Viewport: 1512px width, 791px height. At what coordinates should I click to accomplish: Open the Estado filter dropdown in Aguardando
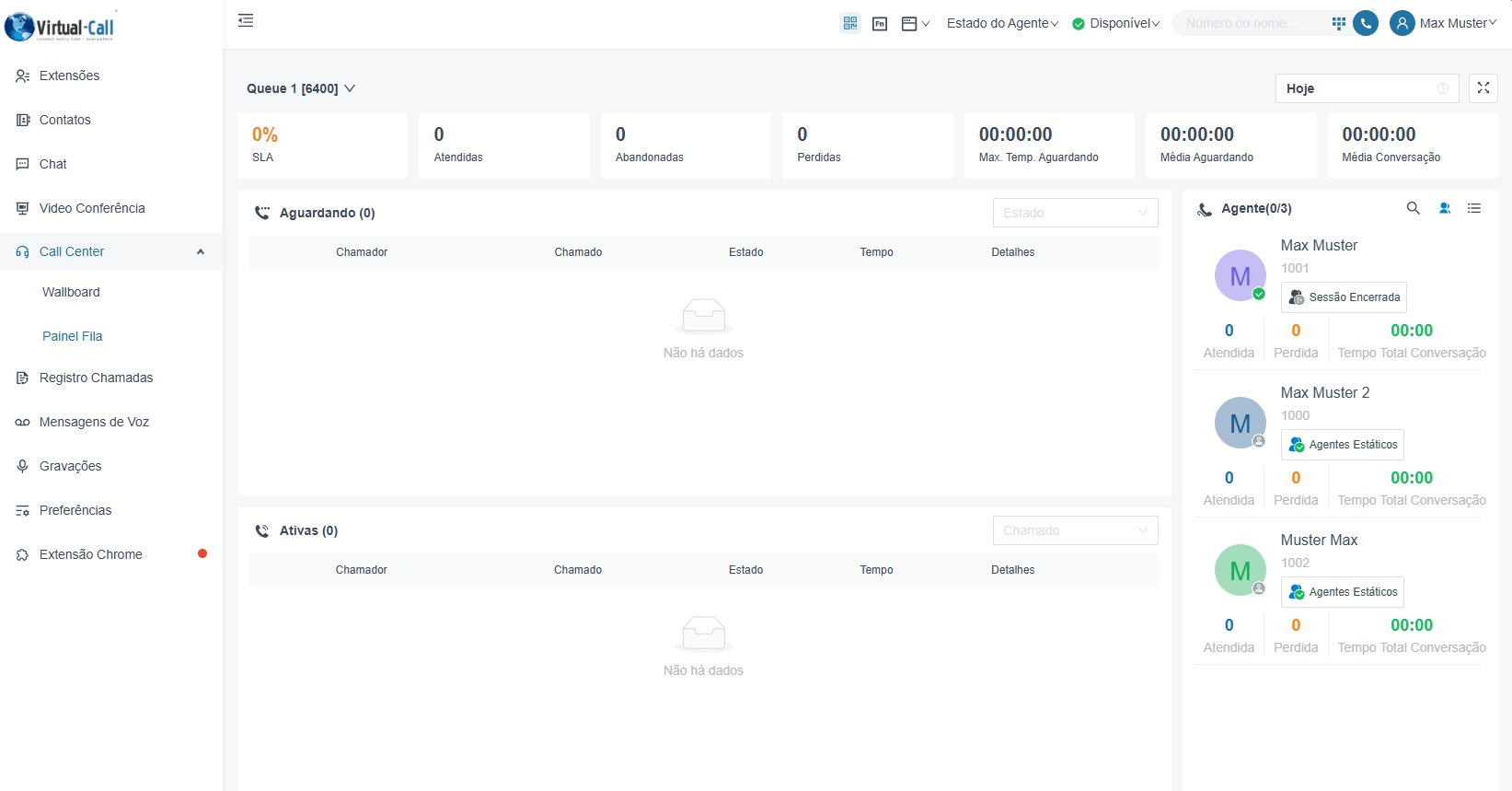pos(1075,213)
